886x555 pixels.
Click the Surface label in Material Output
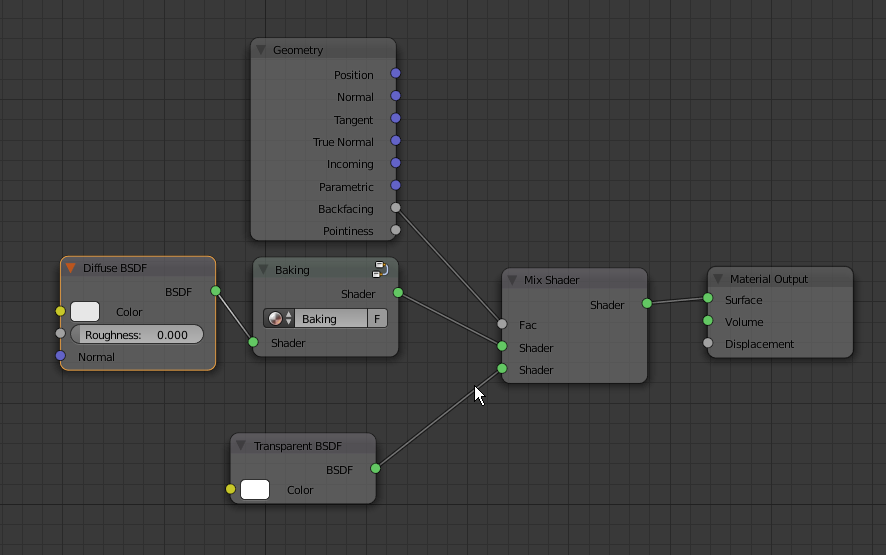744,300
